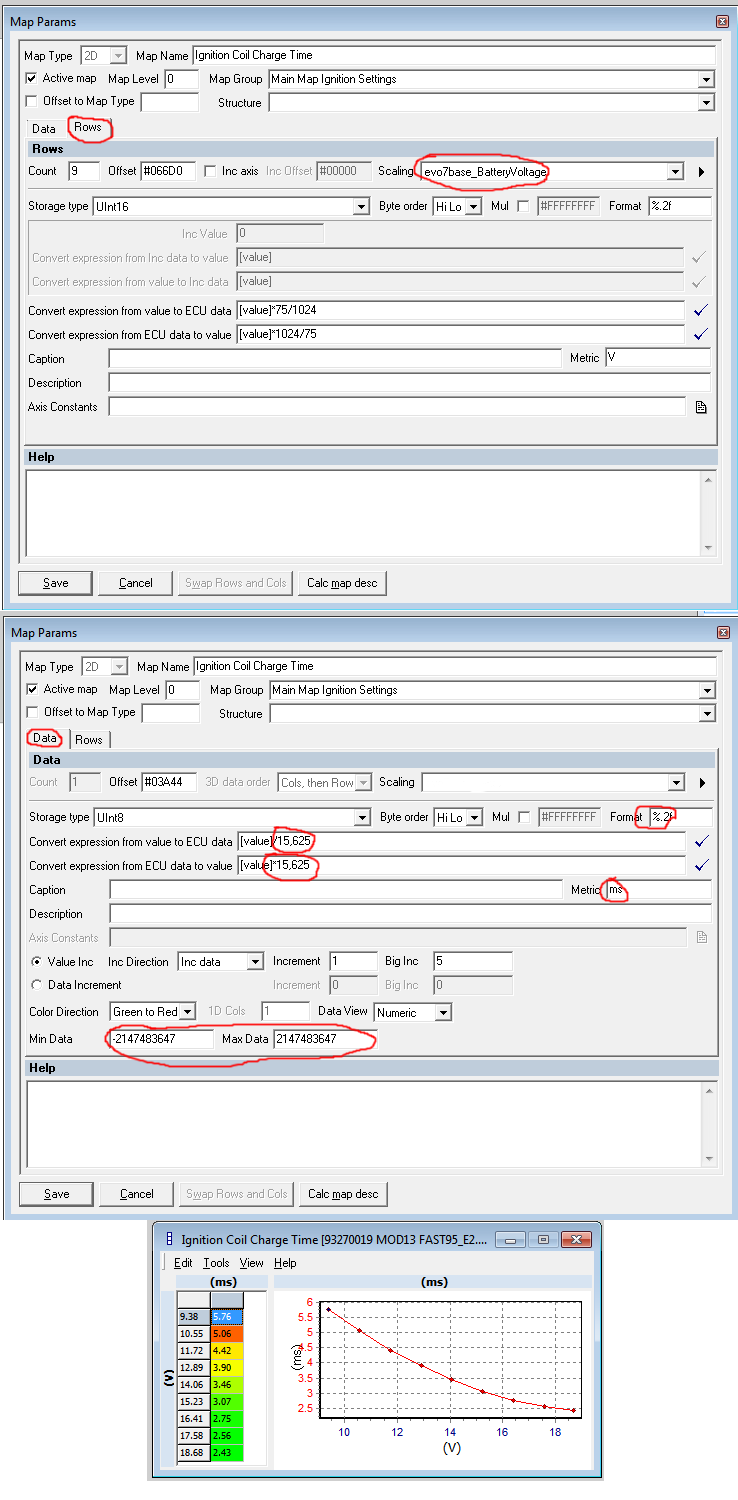Select the orange 5.06 ms table cell

click(226, 1333)
